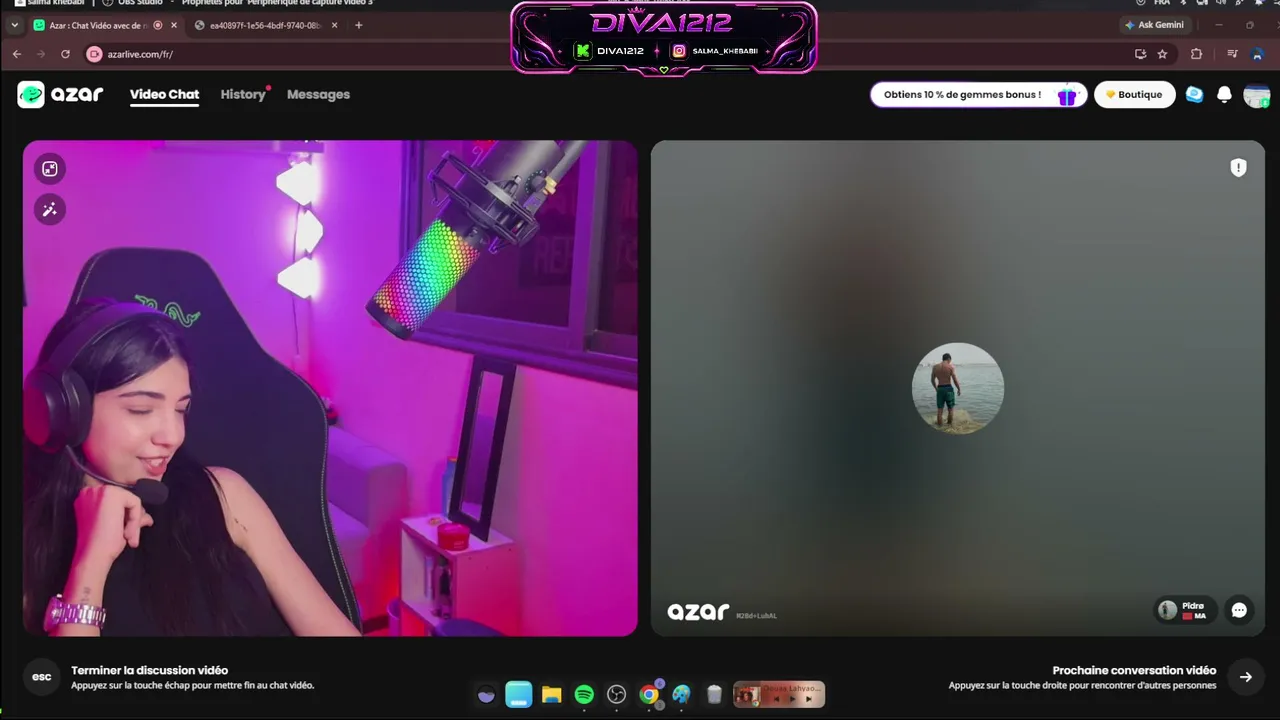Play the track in dock media player
This screenshot has width=1280, height=720.
pos(793,699)
